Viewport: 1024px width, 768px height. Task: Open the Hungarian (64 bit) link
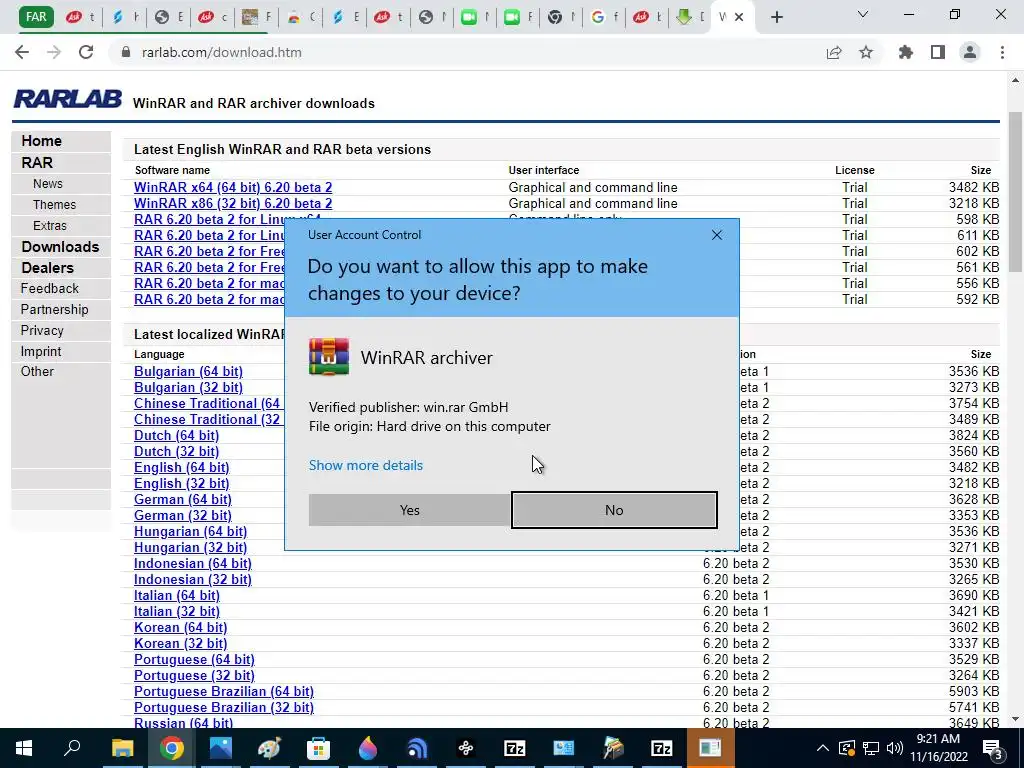(191, 531)
